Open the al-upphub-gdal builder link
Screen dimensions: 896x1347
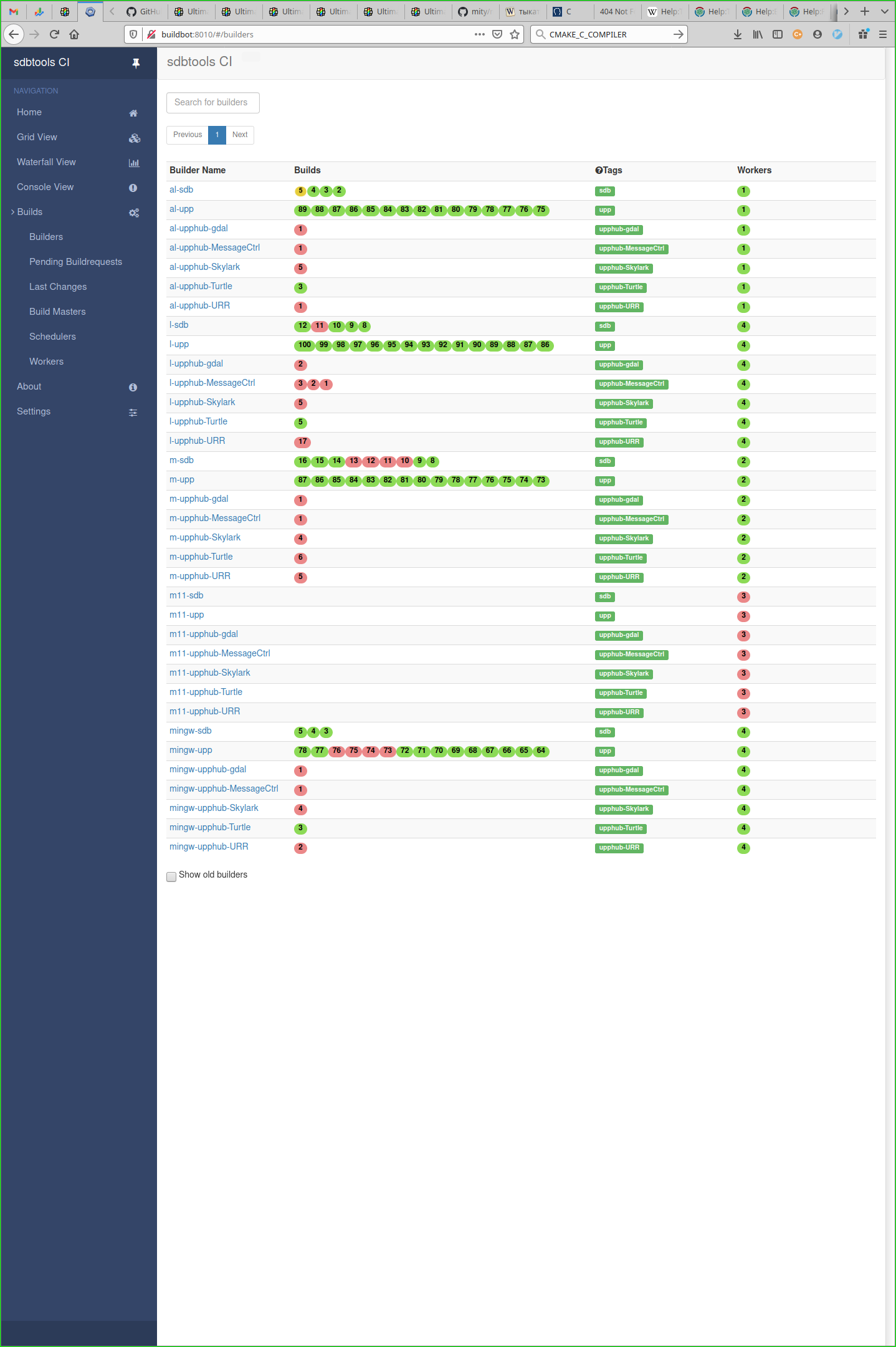tap(199, 228)
